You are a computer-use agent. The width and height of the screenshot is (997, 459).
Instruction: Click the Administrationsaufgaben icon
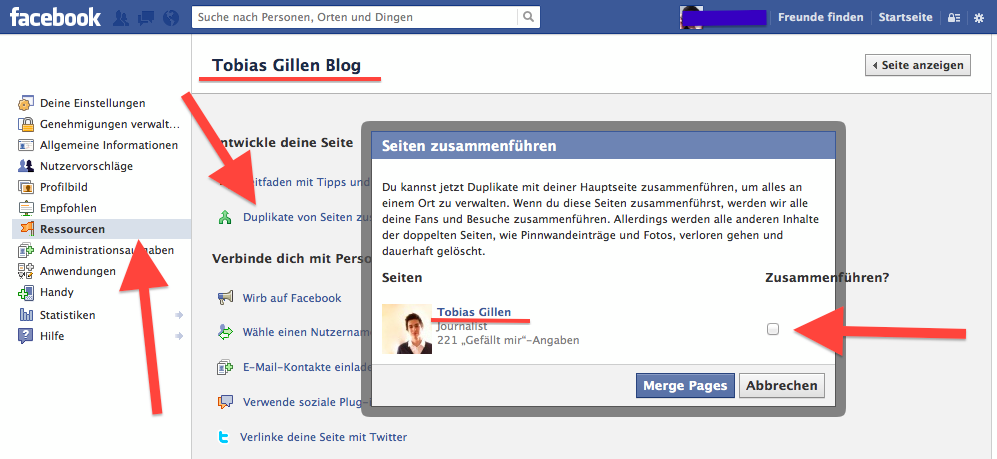coord(26,250)
